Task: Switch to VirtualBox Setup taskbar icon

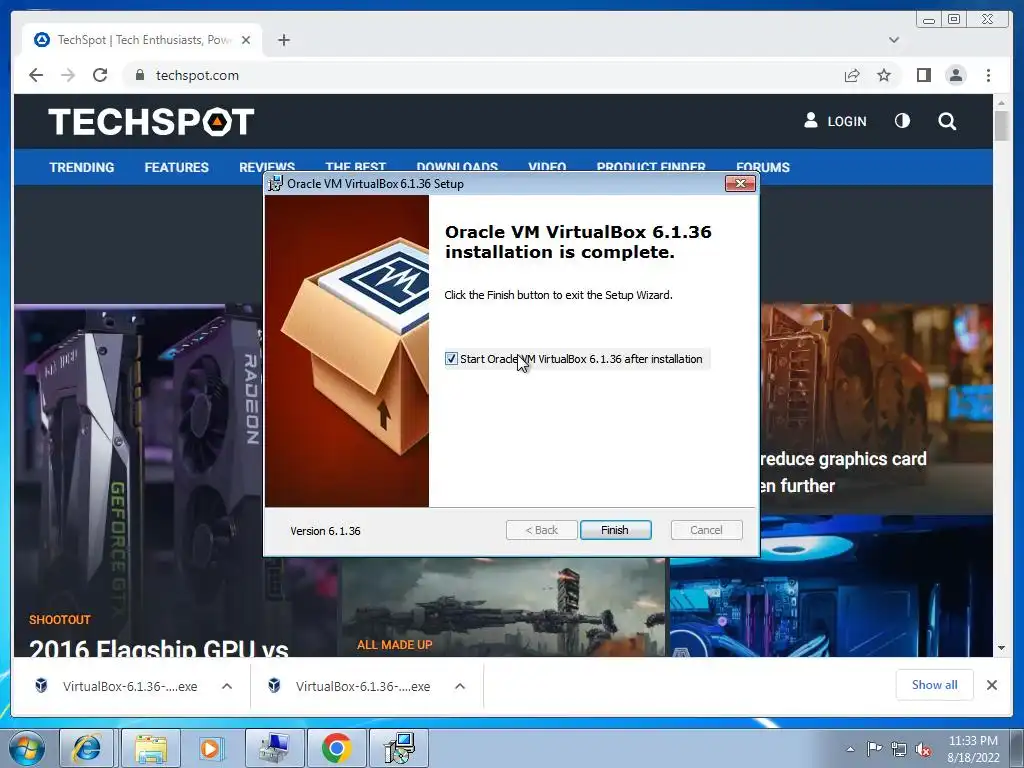Action: pyautogui.click(x=399, y=748)
